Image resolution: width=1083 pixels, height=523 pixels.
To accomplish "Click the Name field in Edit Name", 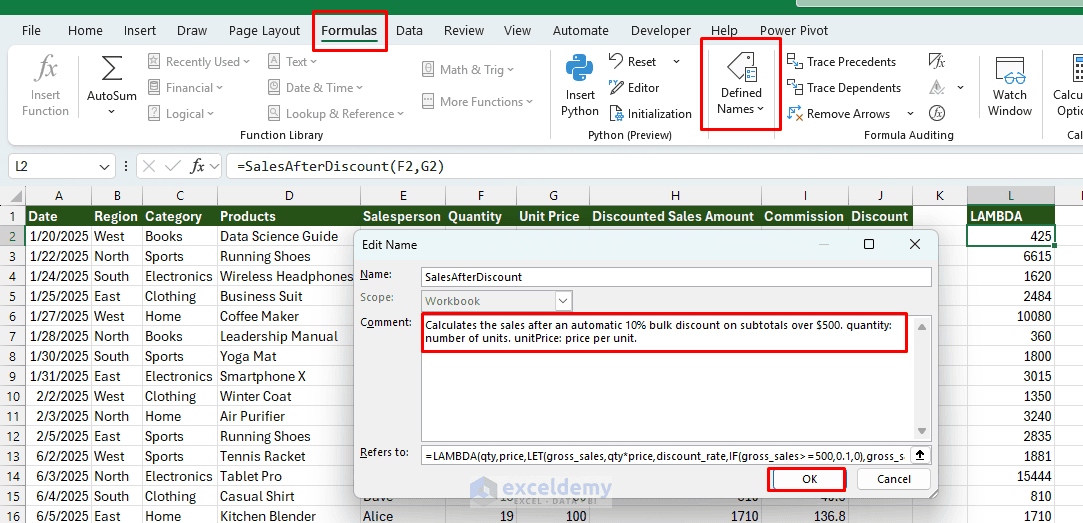I will [676, 276].
